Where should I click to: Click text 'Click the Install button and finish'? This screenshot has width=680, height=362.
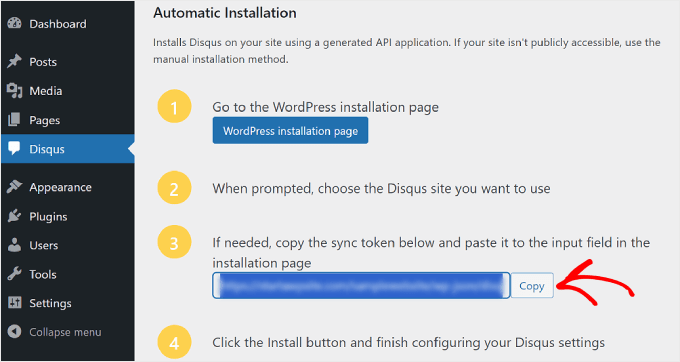point(310,342)
